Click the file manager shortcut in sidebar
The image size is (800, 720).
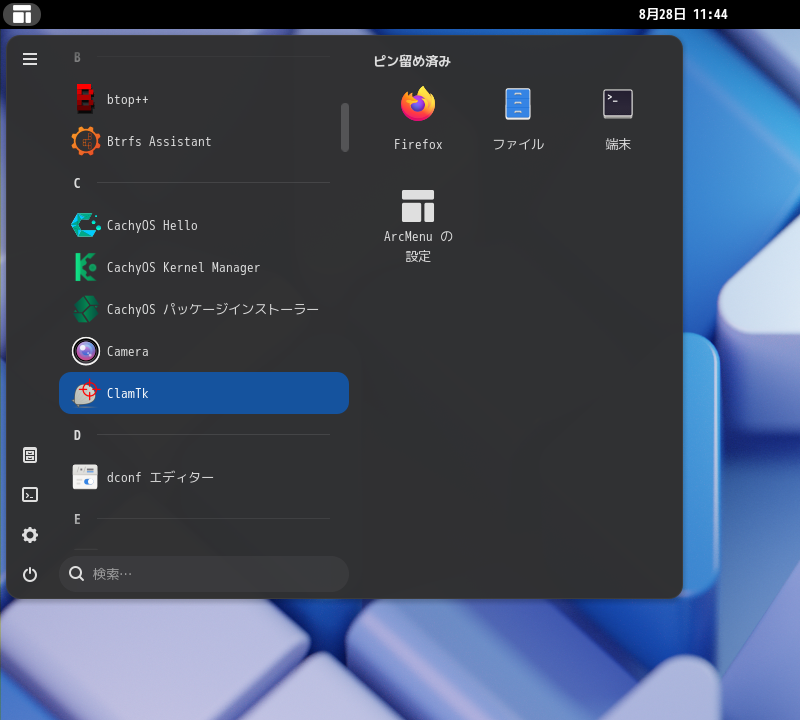pos(30,455)
